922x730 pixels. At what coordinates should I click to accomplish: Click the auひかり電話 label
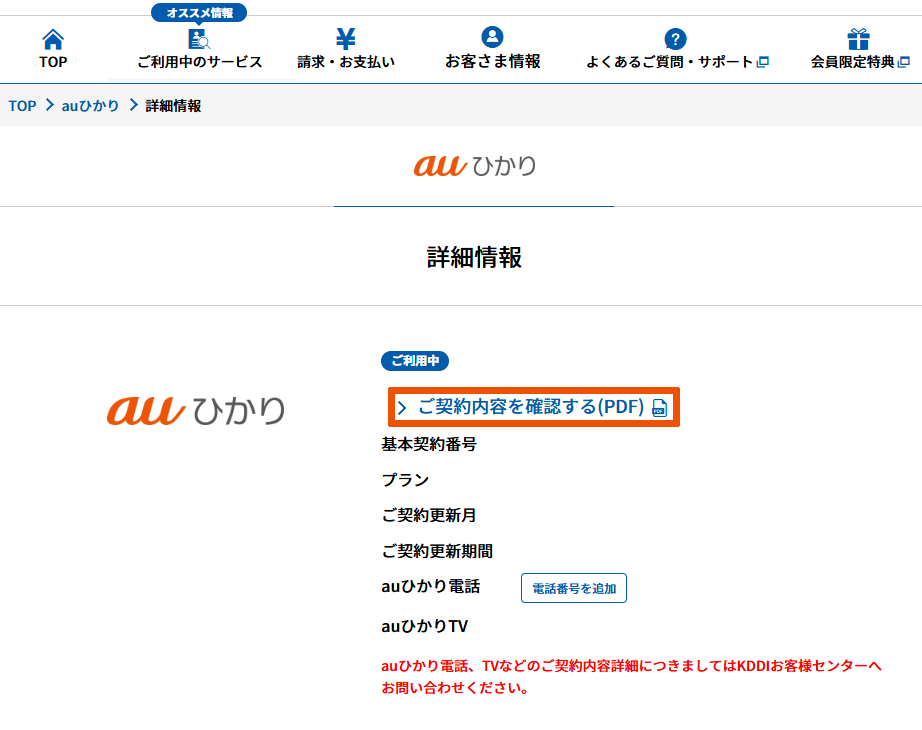[x=430, y=586]
